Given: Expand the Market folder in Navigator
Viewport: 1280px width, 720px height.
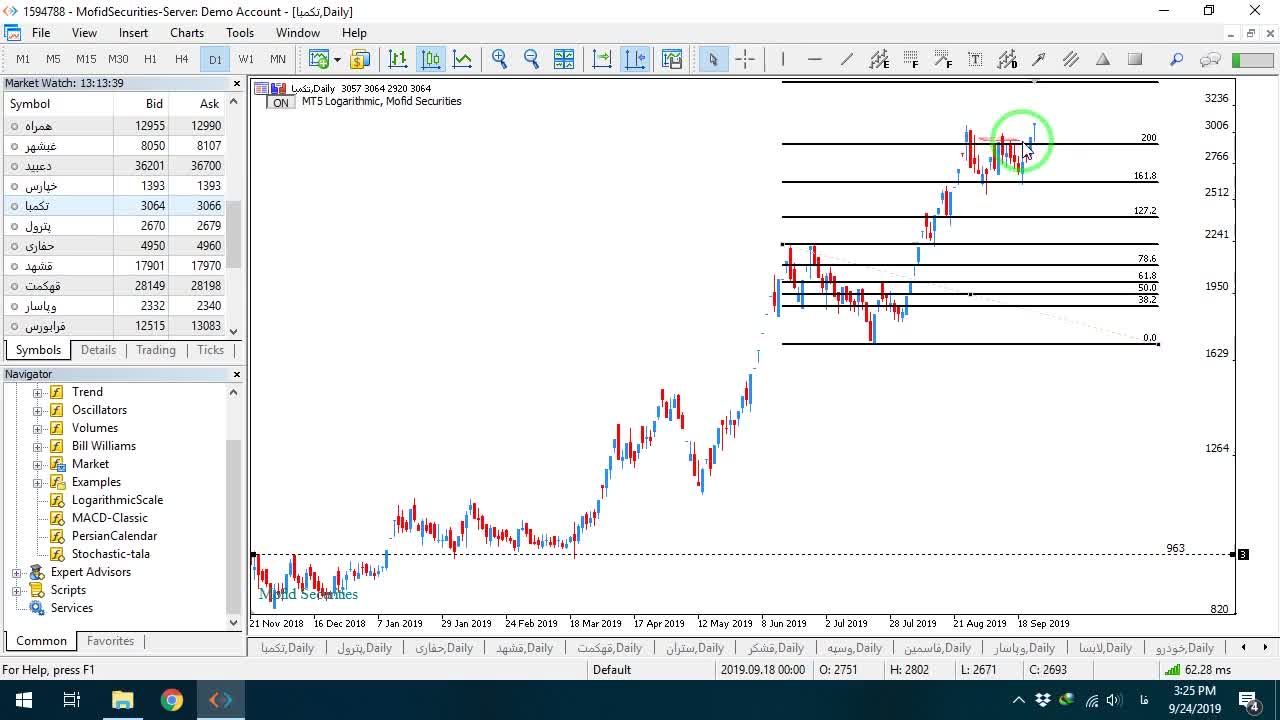Looking at the screenshot, I should click(x=38, y=464).
